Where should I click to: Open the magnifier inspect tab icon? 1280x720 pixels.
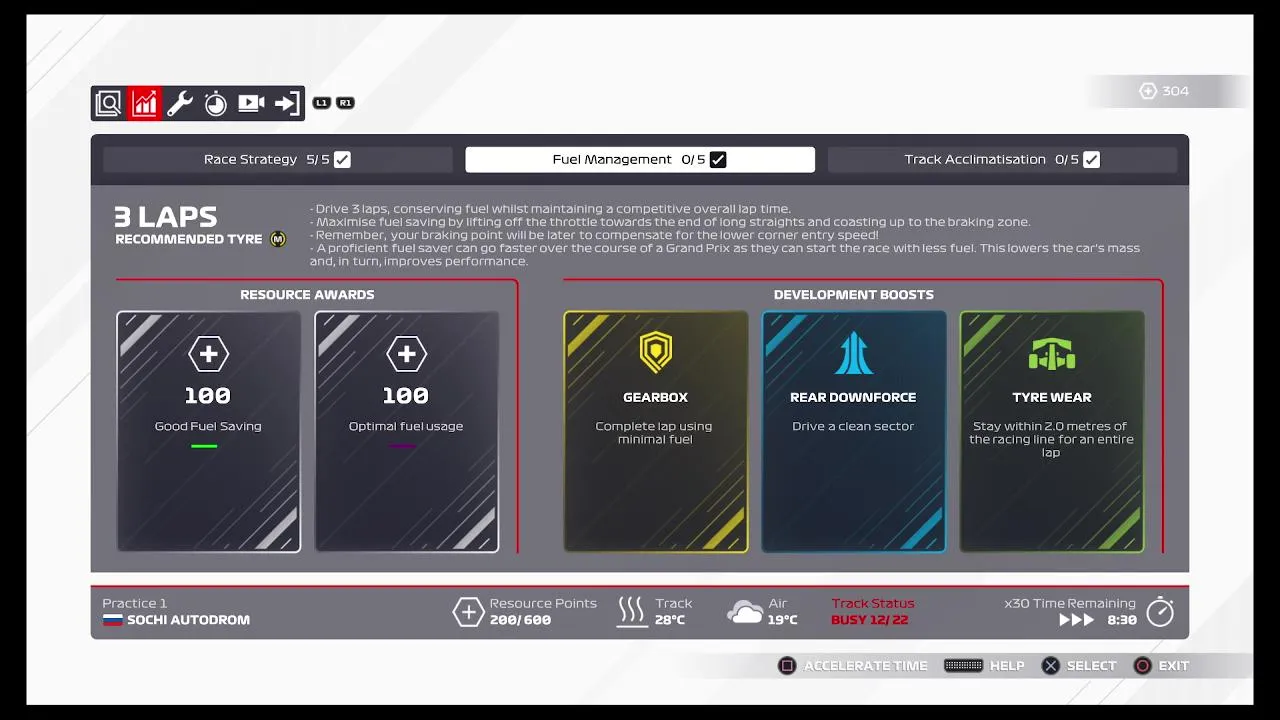click(x=108, y=103)
